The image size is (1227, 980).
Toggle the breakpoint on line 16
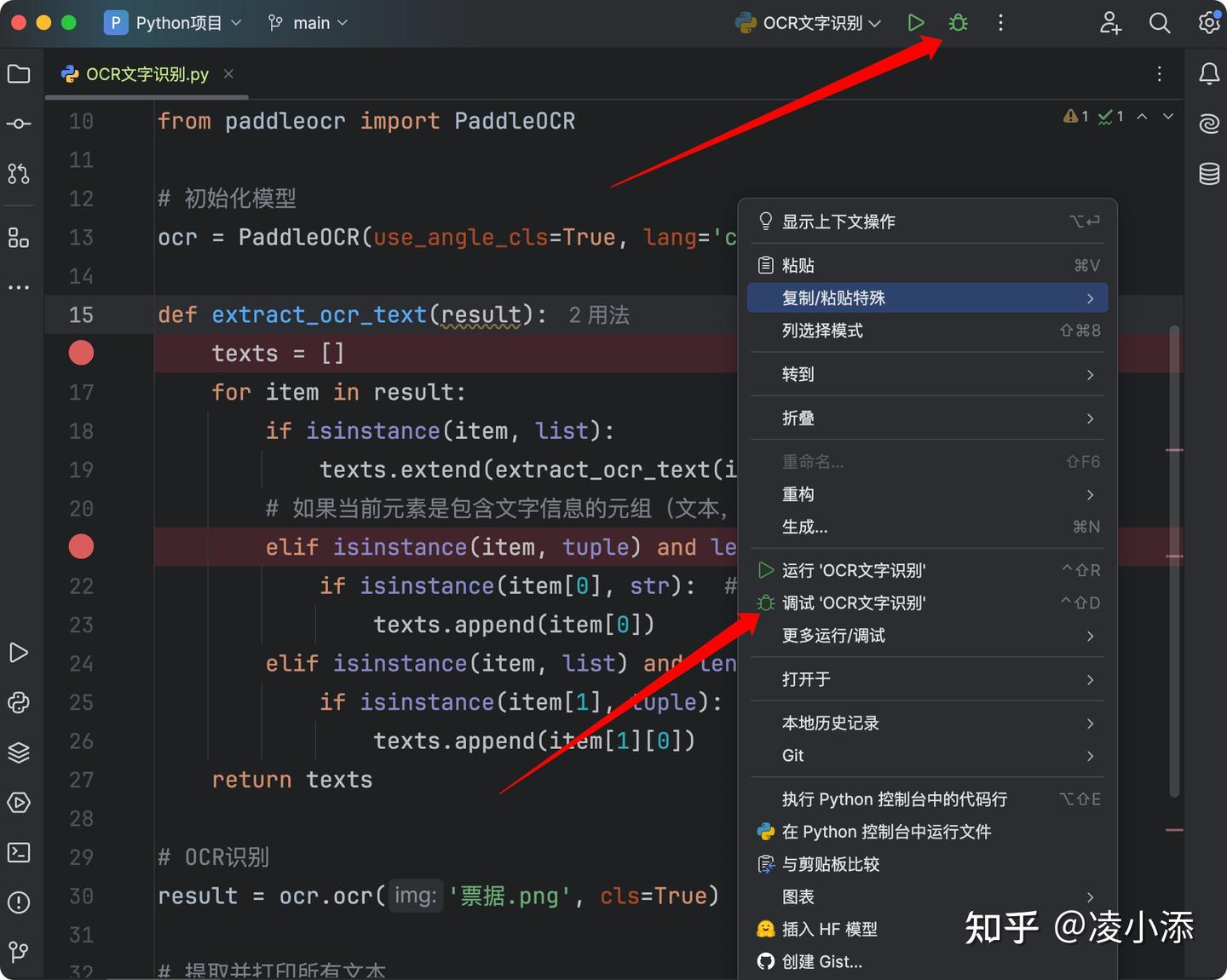81,352
